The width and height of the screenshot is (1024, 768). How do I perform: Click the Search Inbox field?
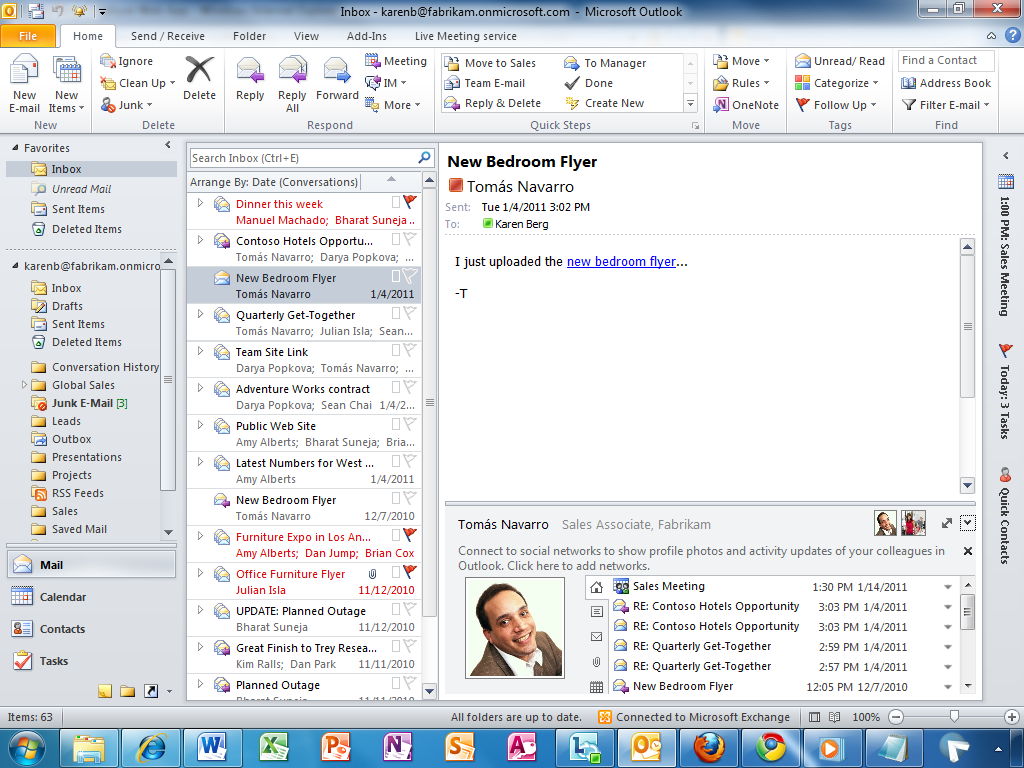pos(304,158)
